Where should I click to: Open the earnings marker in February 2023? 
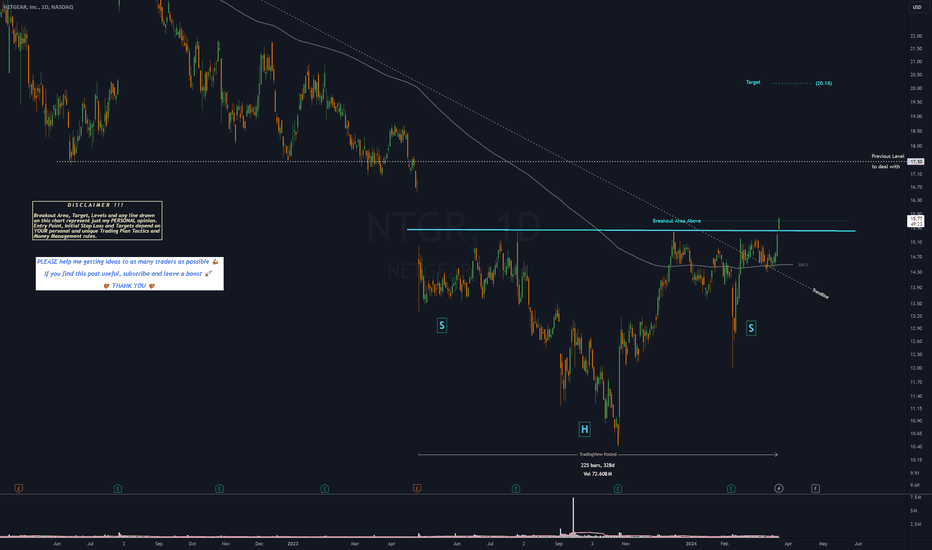click(325, 489)
